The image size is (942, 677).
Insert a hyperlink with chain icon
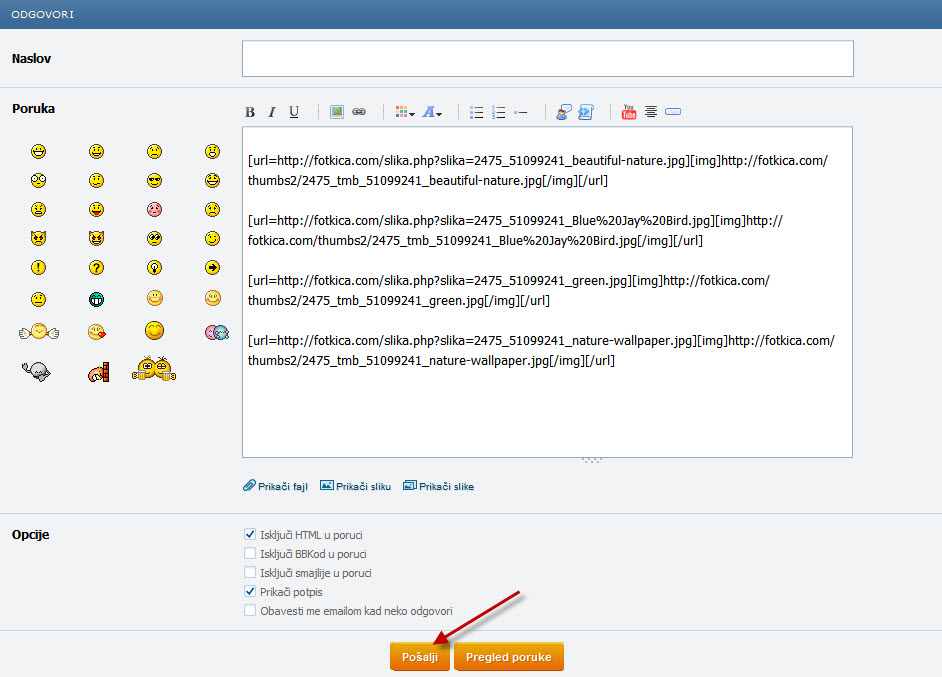[359, 112]
